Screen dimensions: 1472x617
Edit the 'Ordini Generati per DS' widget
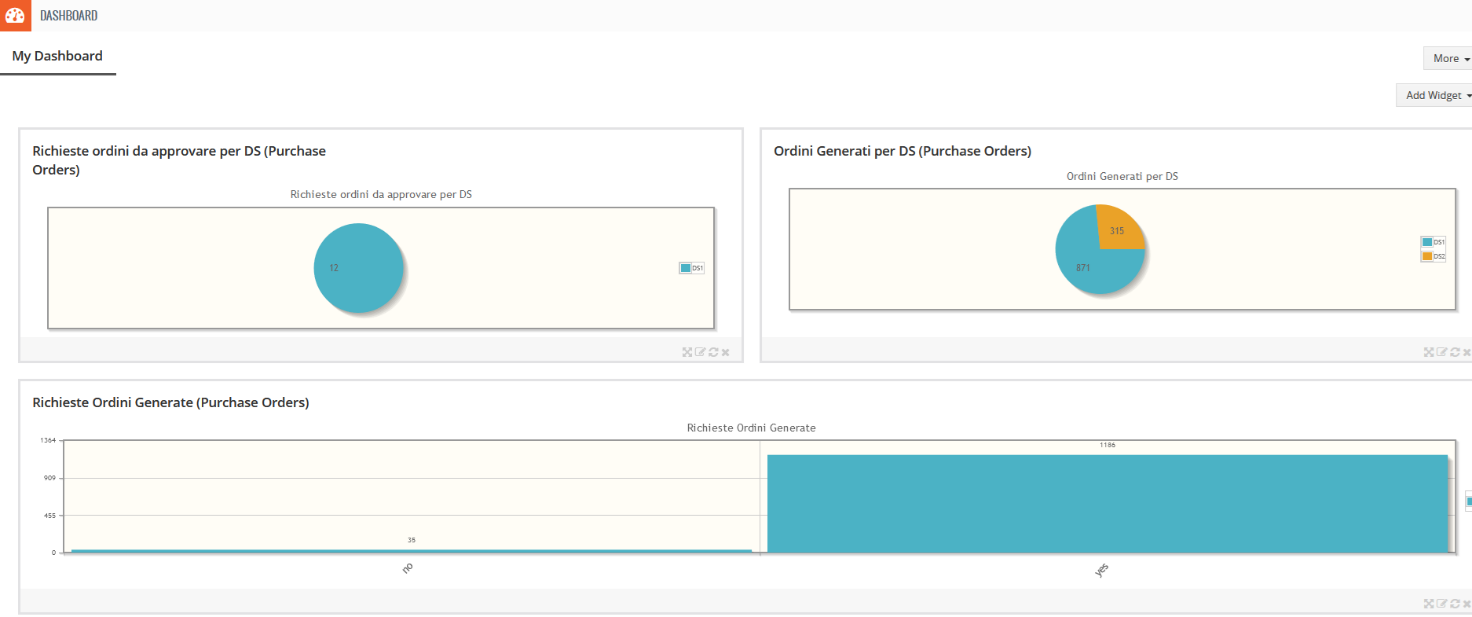1442,352
